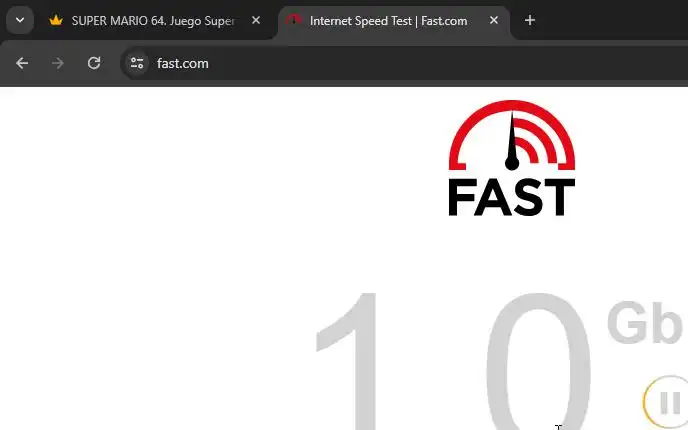Pause the running speed test
Viewport: 688px width, 430px height.
667,401
